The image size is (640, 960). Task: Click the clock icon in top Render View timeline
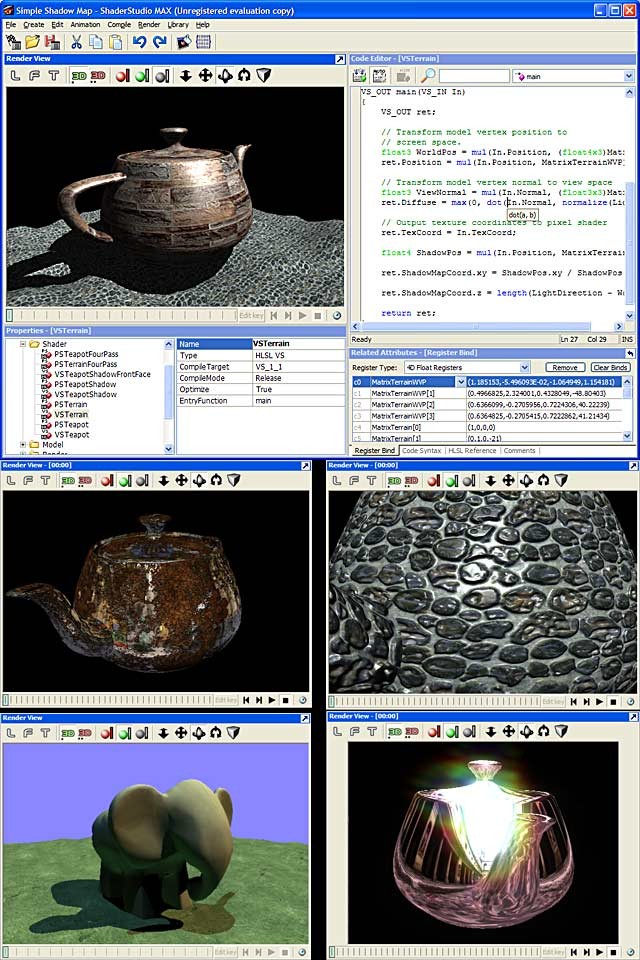tap(337, 315)
